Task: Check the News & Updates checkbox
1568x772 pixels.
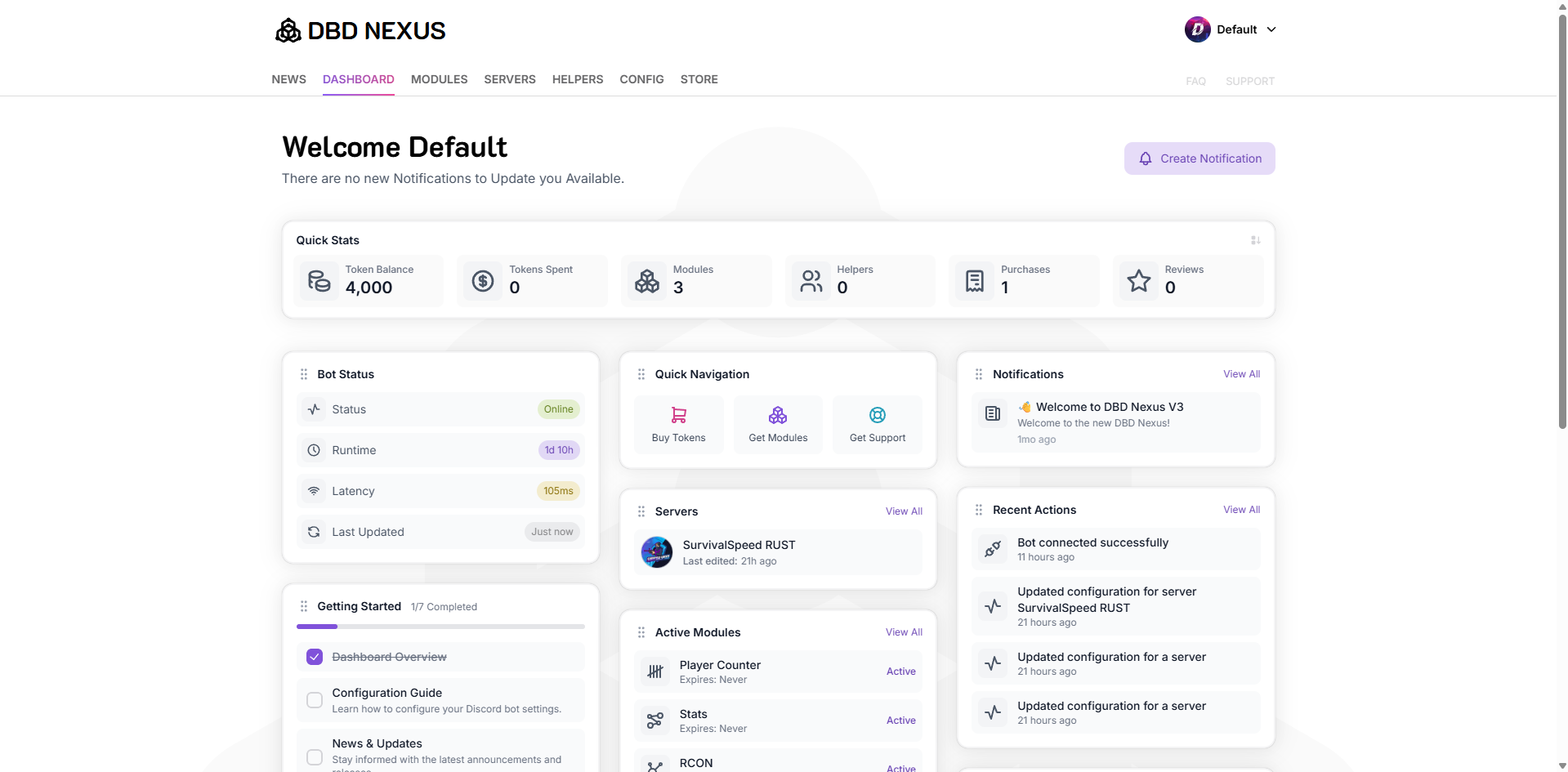Action: click(314, 756)
